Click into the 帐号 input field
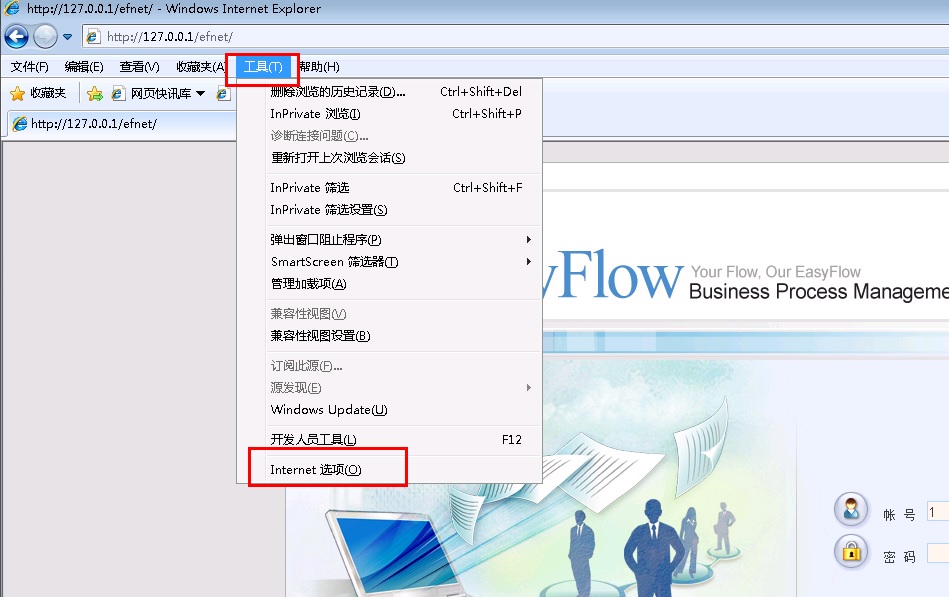 coord(937,511)
